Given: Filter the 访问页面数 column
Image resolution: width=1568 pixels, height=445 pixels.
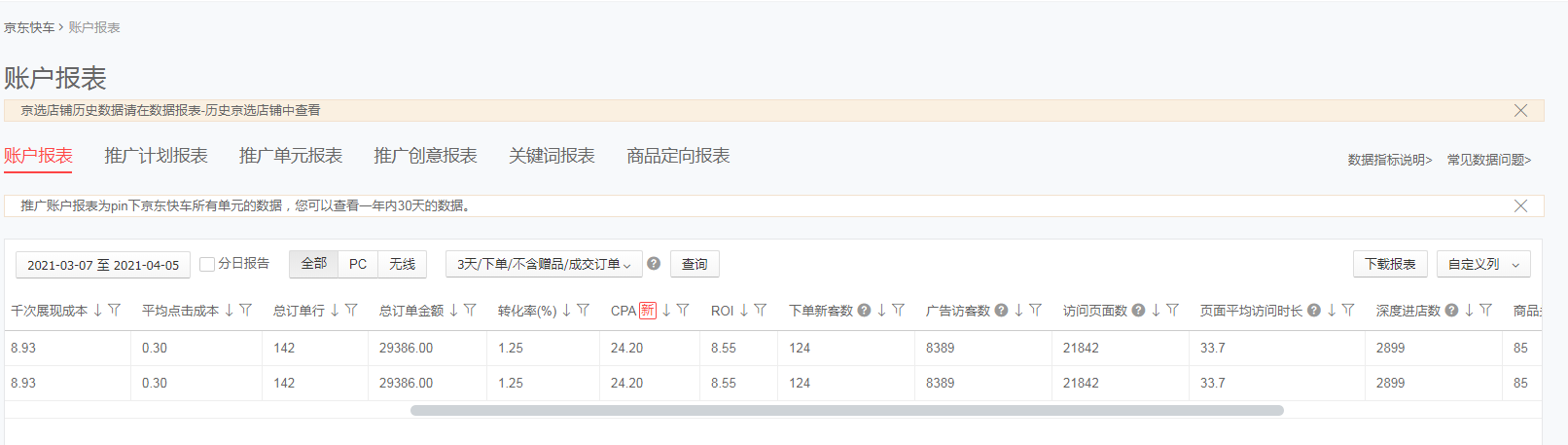Looking at the screenshot, I should point(1172,311).
